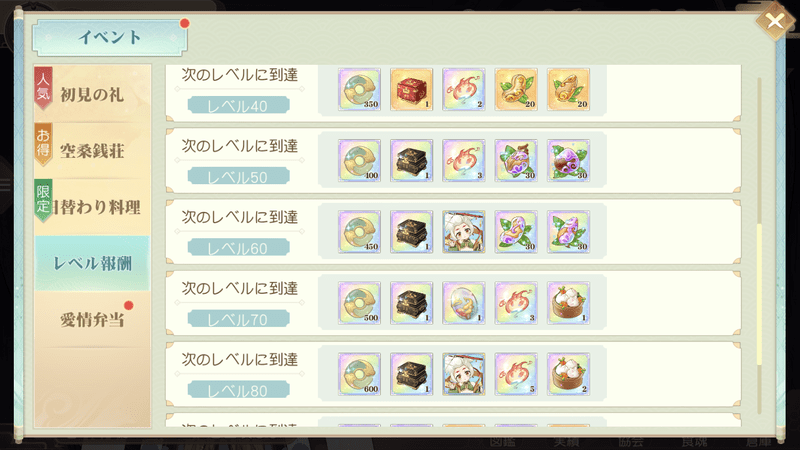Click the レベル70 label button
This screenshot has height=450, width=800.
238,319
